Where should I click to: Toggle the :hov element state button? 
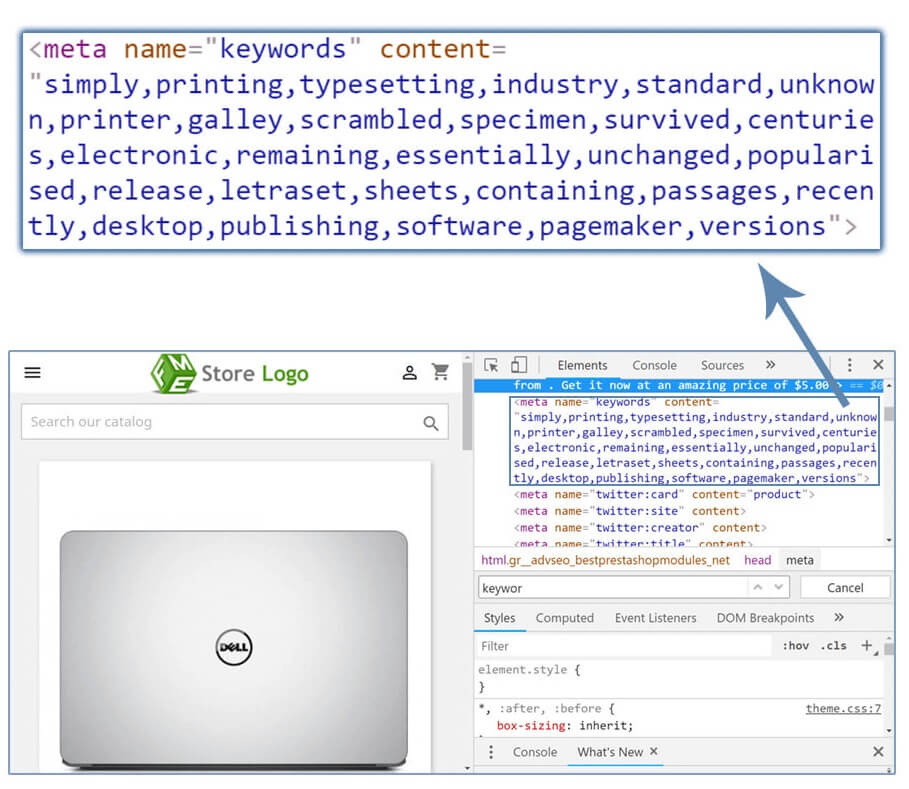coord(796,646)
